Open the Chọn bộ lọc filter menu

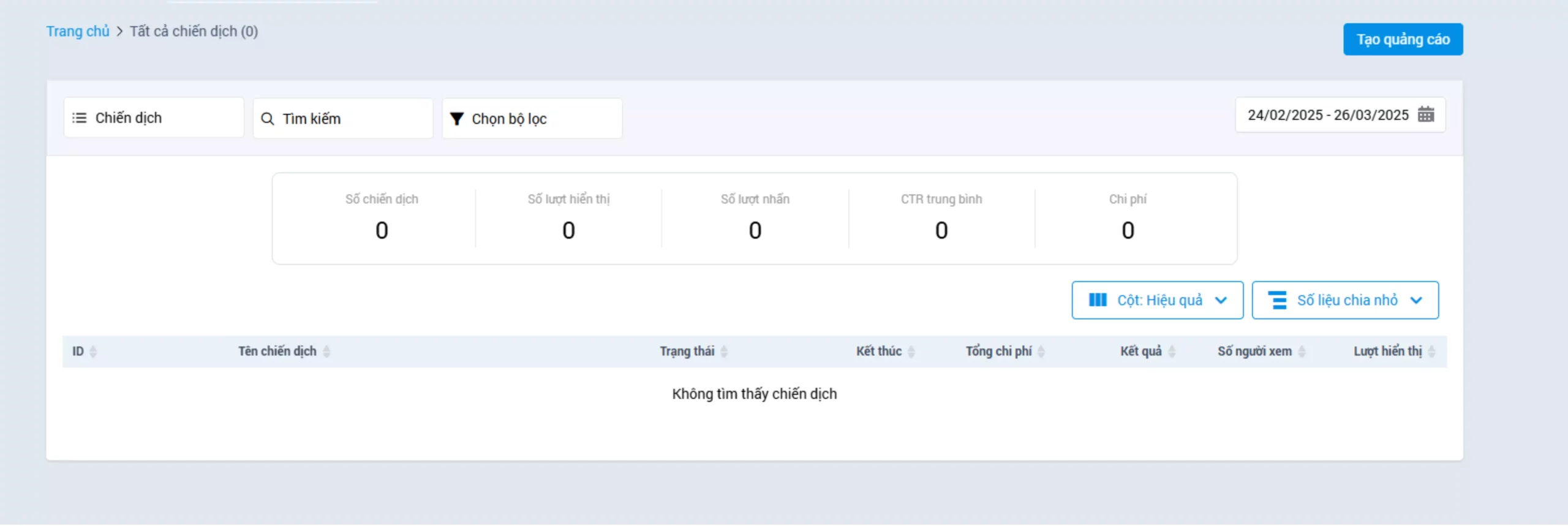coord(532,119)
